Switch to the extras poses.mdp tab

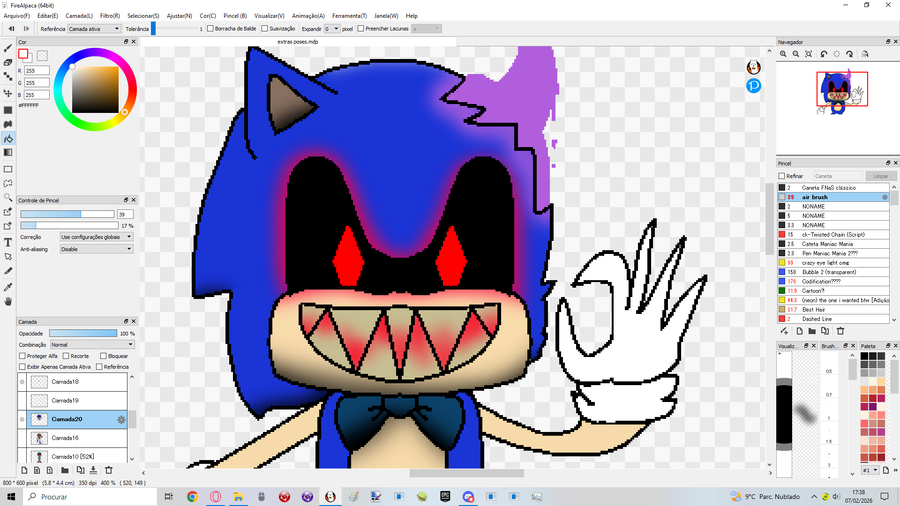click(298, 42)
